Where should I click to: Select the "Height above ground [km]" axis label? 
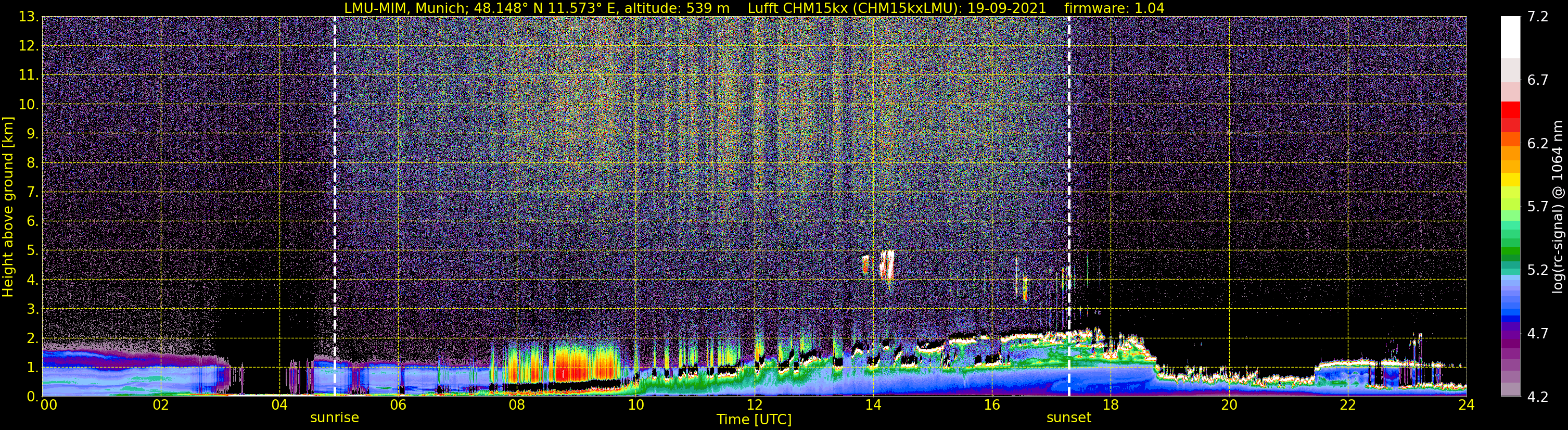(x=8, y=207)
